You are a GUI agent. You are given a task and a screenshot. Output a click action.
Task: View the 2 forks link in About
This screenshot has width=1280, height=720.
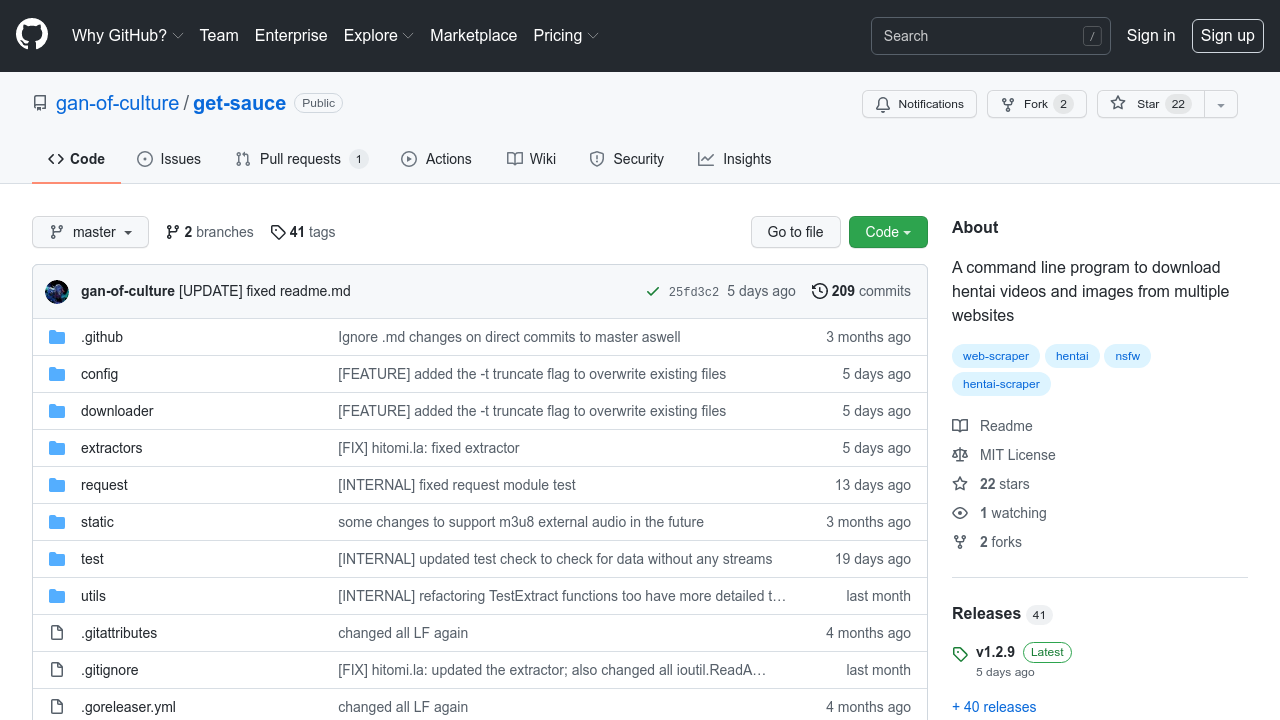pyautogui.click(x=987, y=542)
